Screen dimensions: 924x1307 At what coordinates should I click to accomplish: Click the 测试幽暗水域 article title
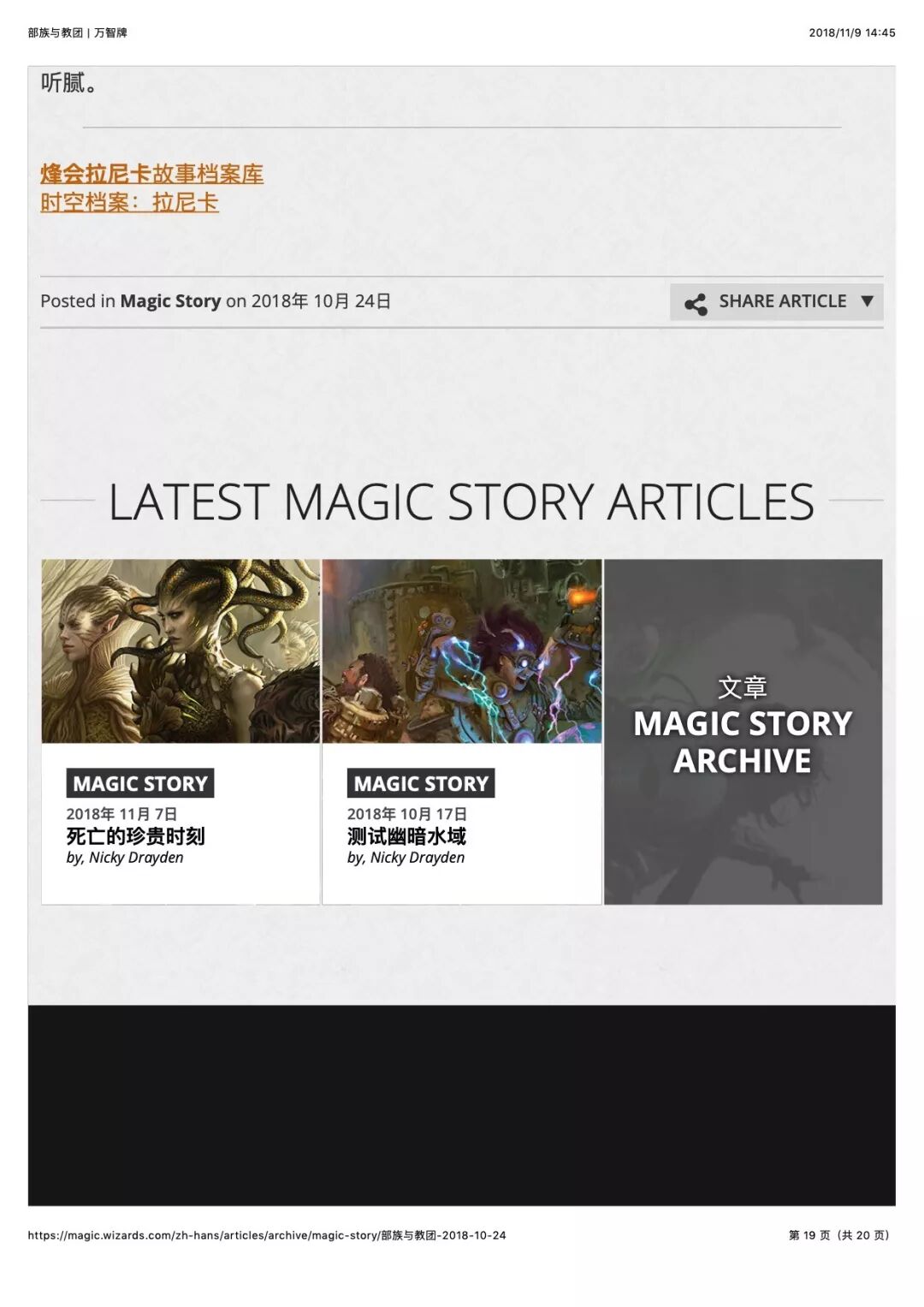pyautogui.click(x=406, y=836)
